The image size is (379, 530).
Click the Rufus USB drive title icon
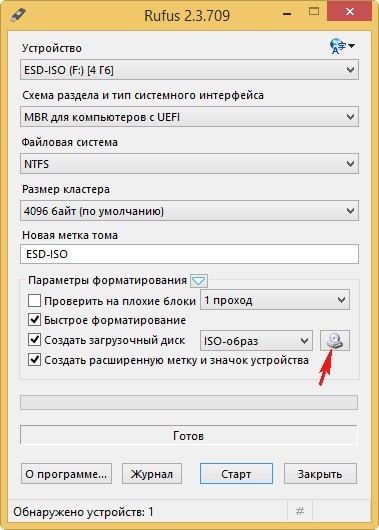coord(18,15)
